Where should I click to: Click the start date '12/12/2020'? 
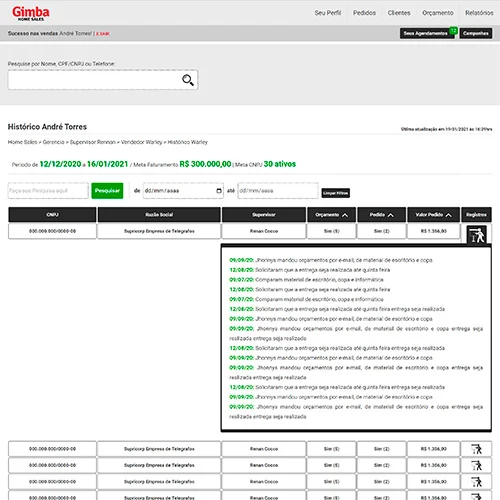coord(60,164)
